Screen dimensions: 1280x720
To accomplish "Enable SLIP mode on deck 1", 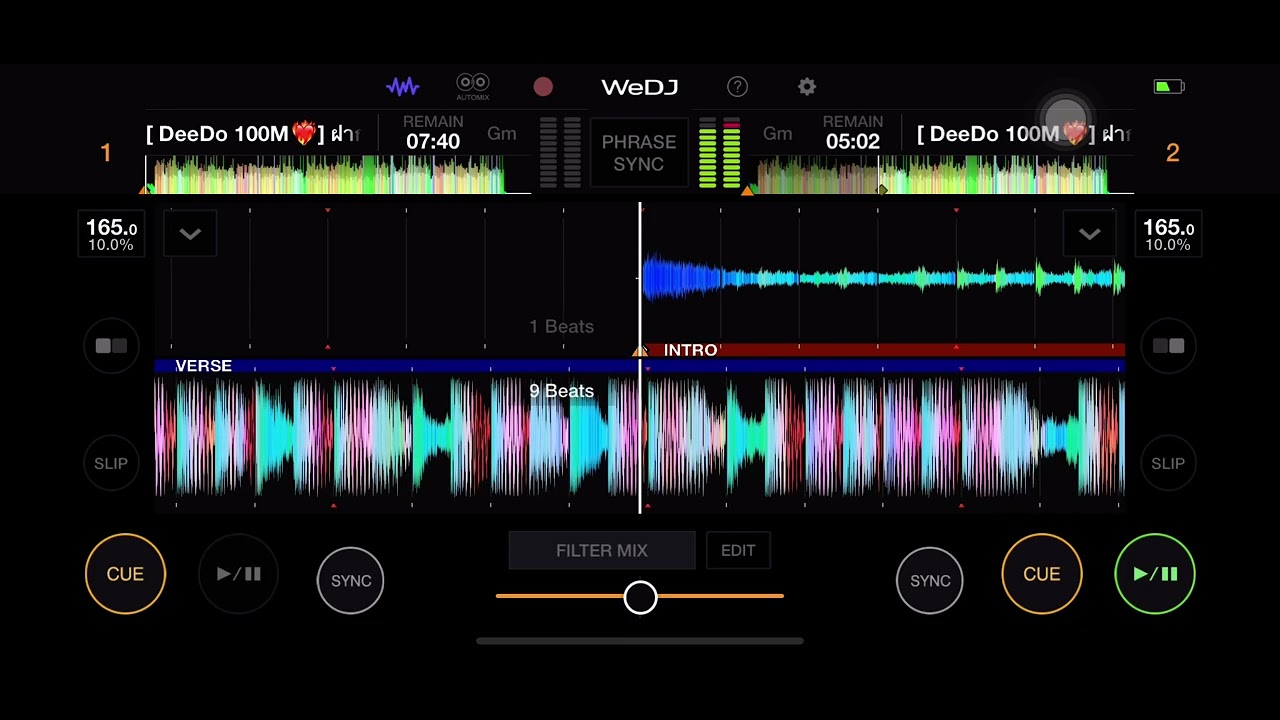I will [111, 464].
